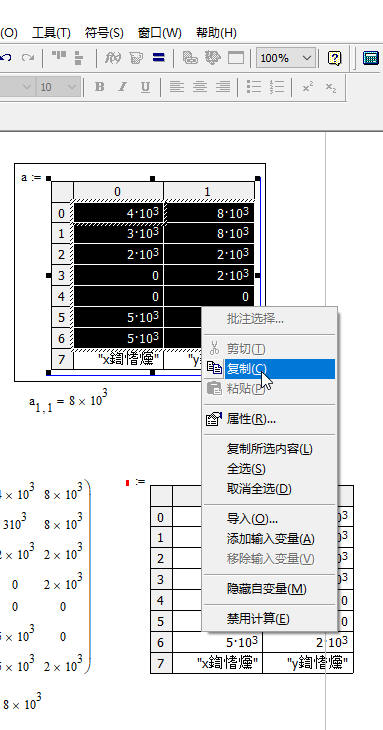Click the window-shaped toolbar icon

(236, 58)
